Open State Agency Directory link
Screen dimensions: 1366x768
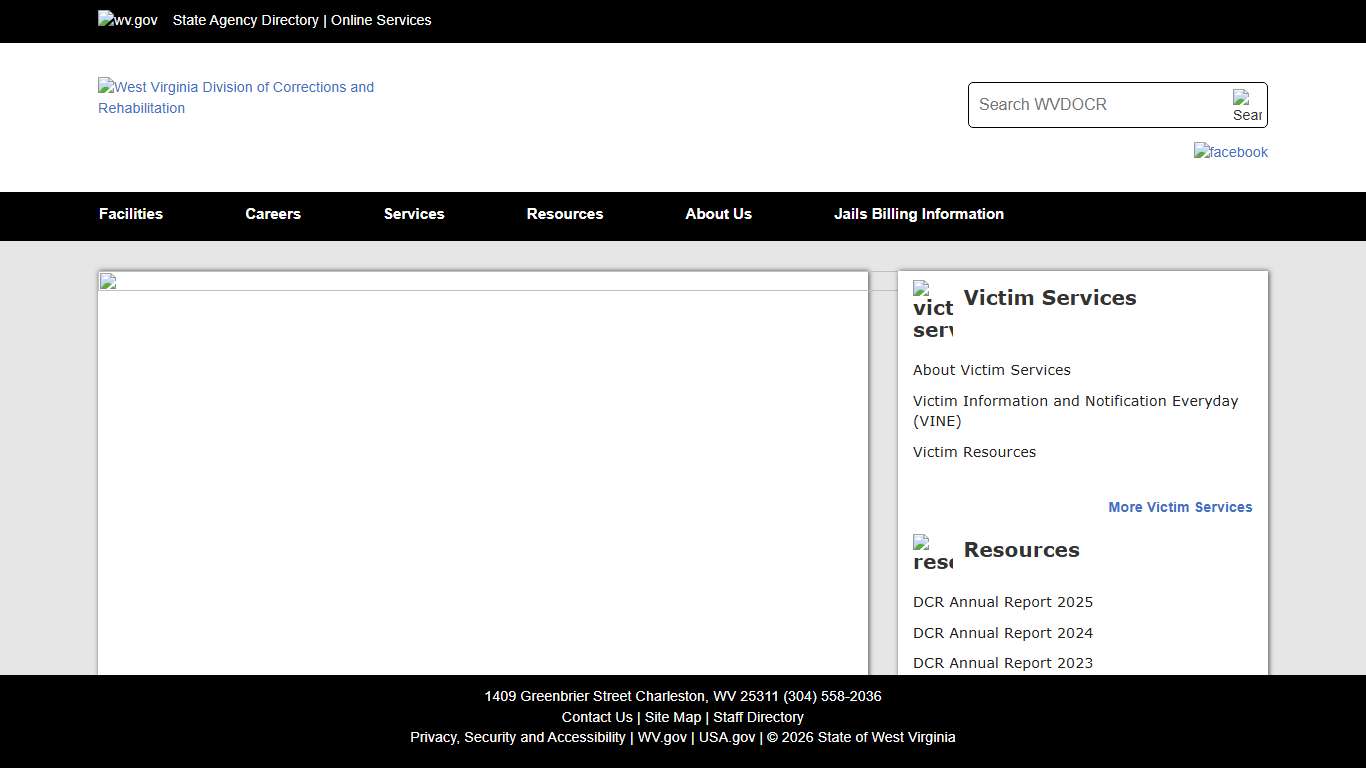[x=245, y=20]
